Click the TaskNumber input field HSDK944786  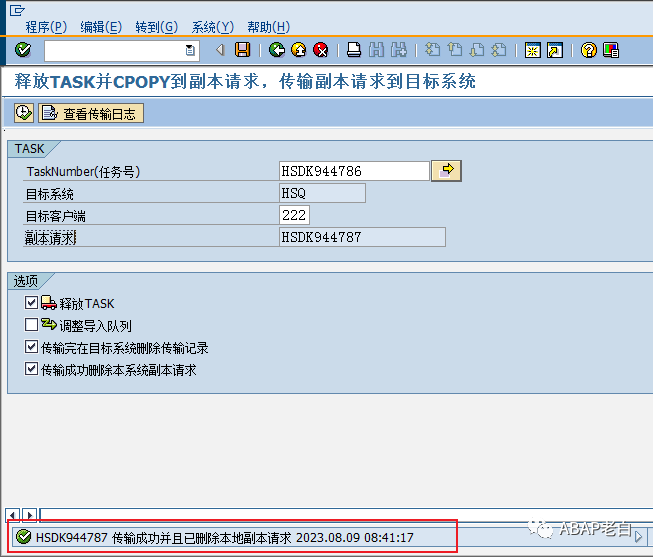[x=354, y=171]
